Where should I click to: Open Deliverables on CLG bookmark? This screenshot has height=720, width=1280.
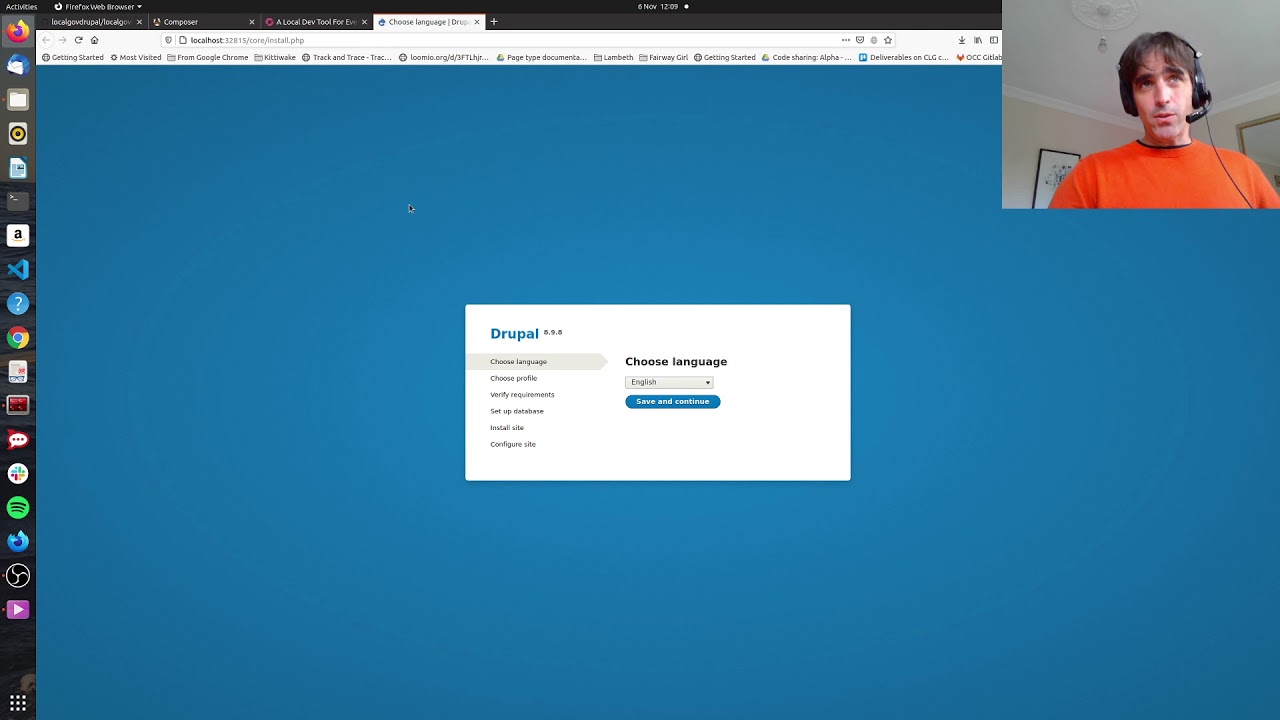point(904,57)
